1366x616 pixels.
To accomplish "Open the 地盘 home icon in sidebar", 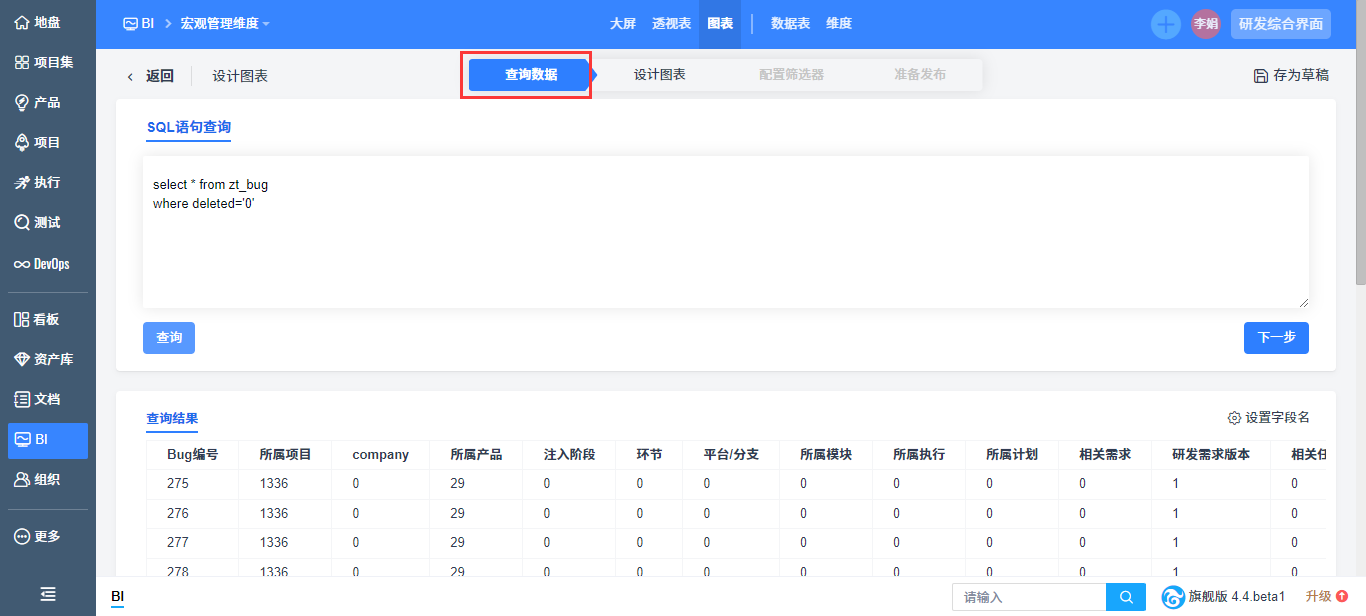I will point(38,22).
